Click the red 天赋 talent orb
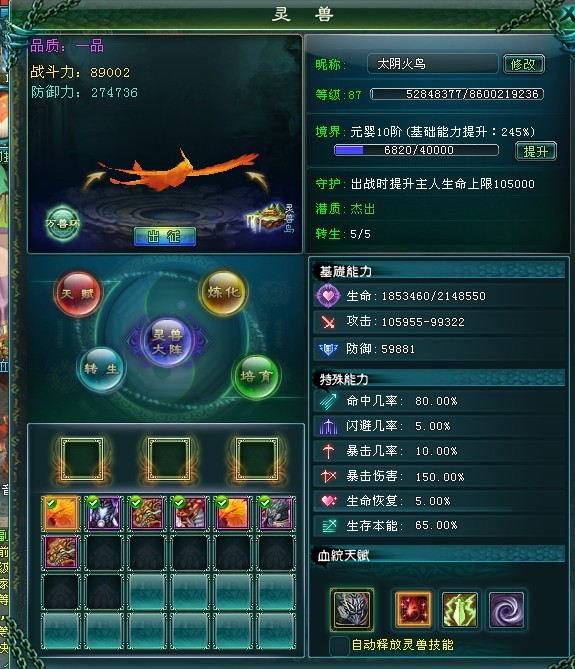Screen dimensions: 575x669 (78, 294)
